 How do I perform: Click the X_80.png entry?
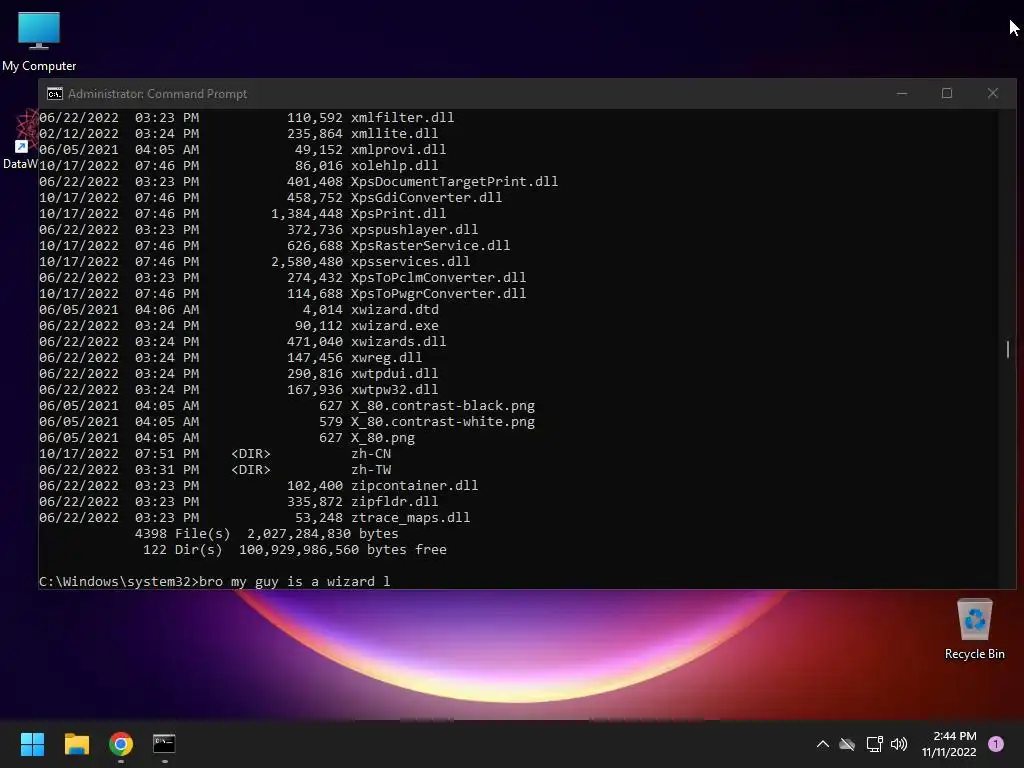click(383, 438)
